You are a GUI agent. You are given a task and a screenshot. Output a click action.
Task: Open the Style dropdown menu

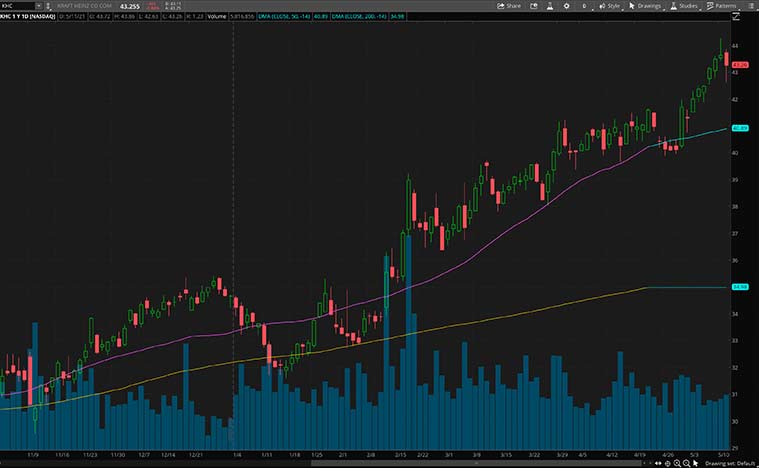click(610, 6)
